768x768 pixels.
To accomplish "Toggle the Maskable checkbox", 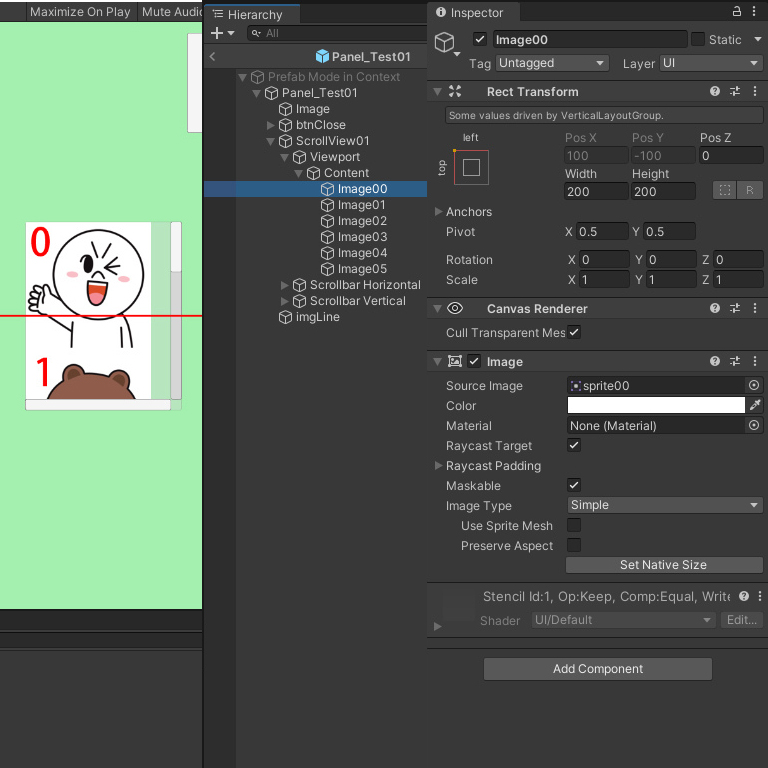I will [x=574, y=485].
